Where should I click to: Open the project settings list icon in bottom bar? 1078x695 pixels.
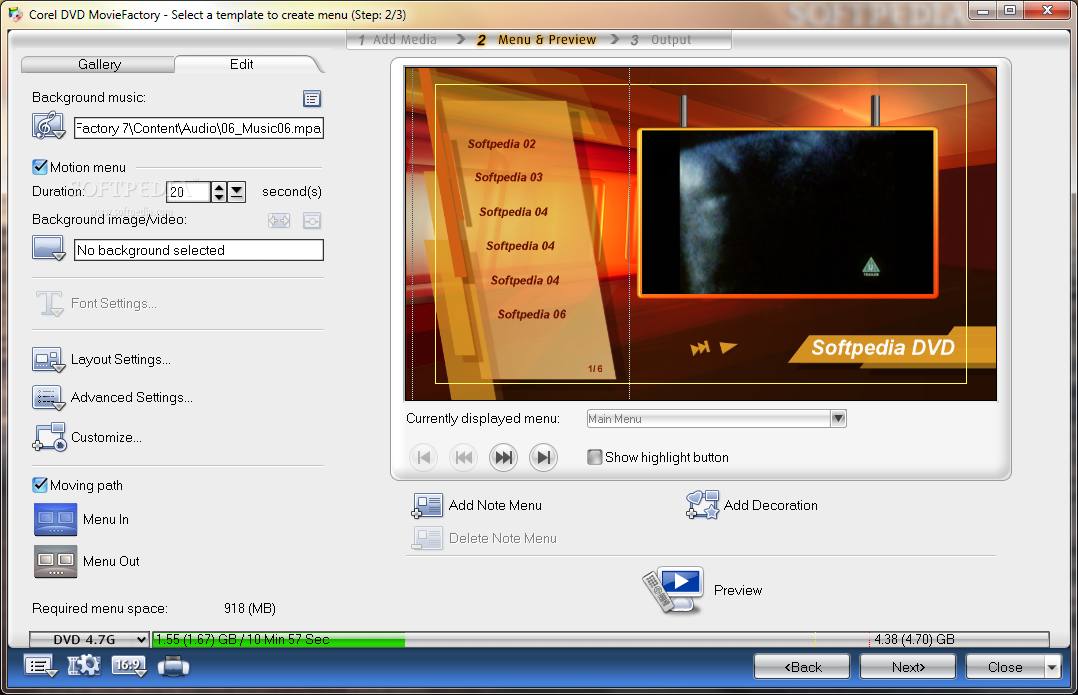pos(41,666)
